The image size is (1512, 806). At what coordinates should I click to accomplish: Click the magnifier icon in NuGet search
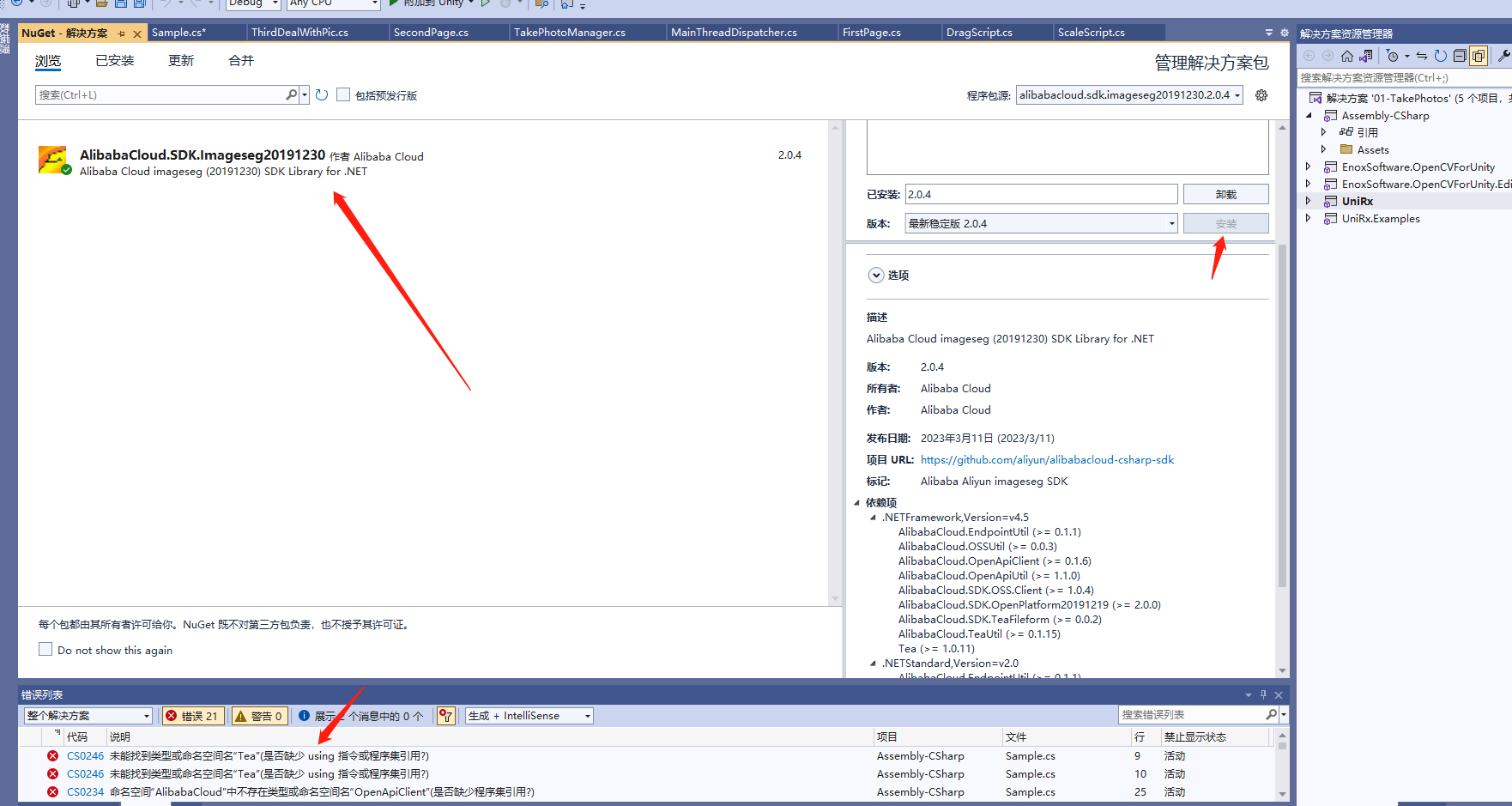pyautogui.click(x=292, y=95)
